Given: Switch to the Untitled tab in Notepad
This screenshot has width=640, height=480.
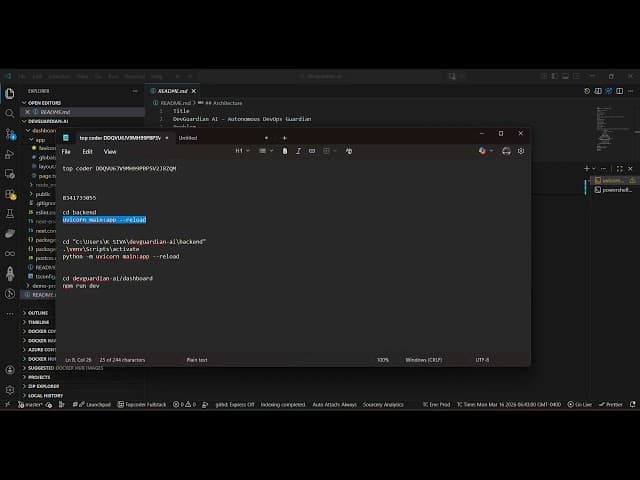Looking at the screenshot, I should [x=188, y=137].
